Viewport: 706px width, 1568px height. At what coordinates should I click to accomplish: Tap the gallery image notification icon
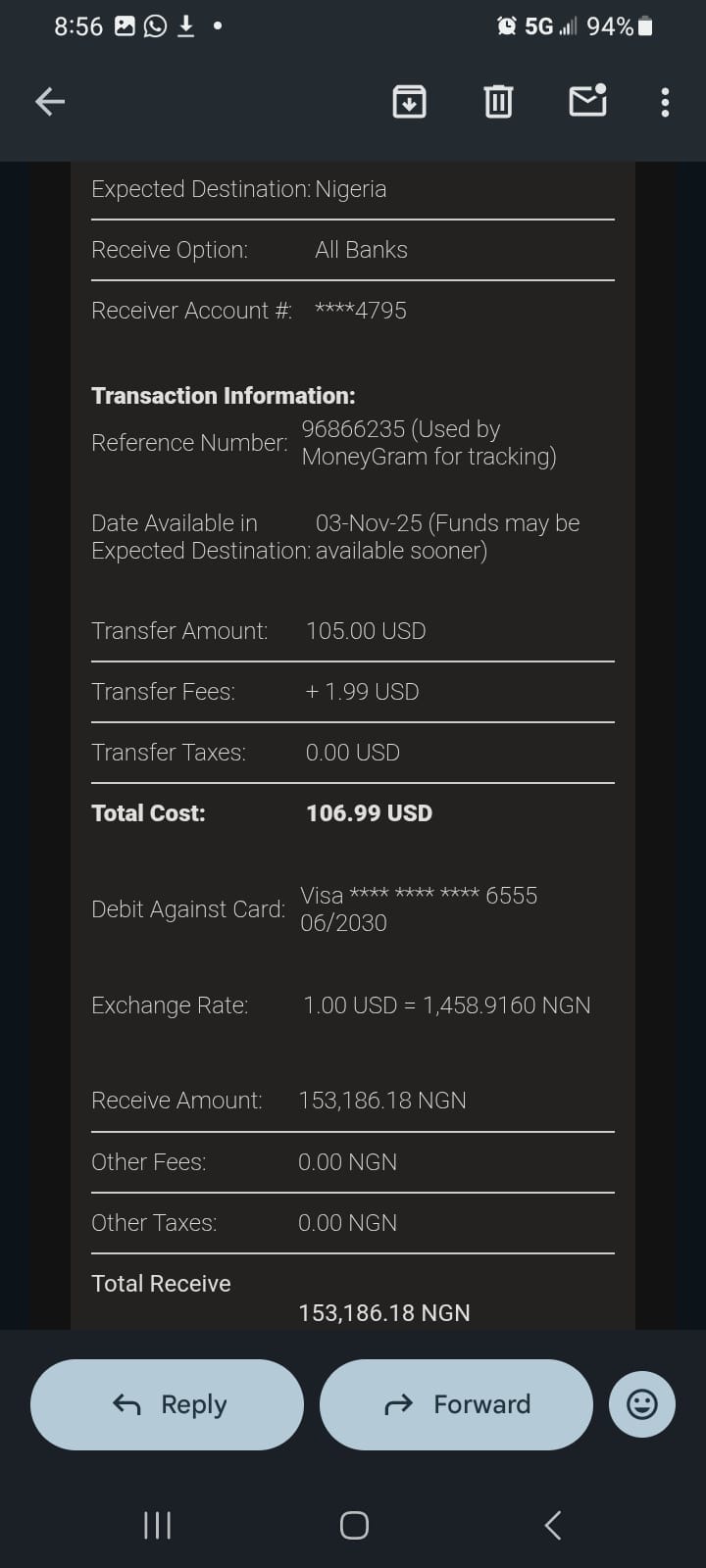pos(125,26)
